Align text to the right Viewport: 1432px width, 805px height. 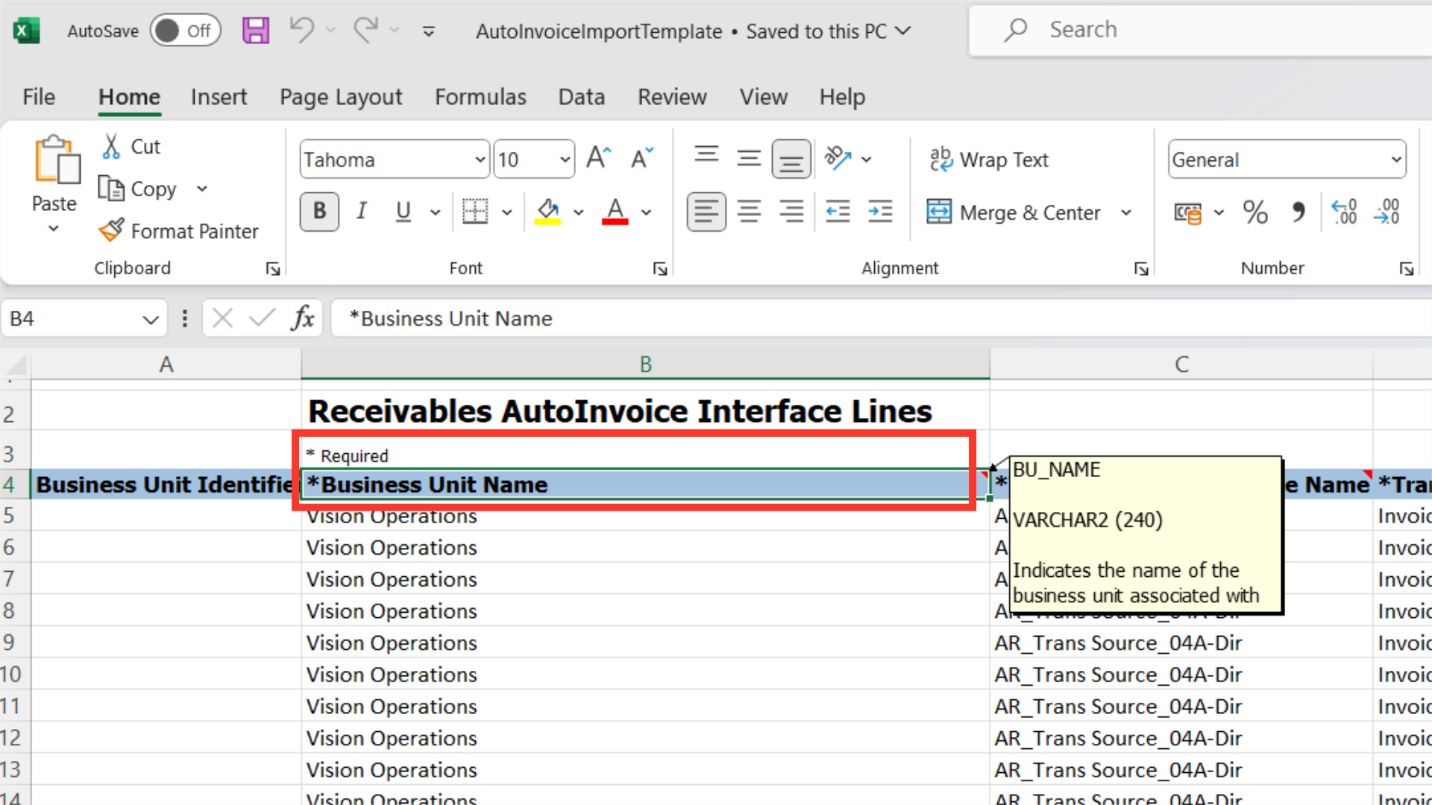[791, 212]
